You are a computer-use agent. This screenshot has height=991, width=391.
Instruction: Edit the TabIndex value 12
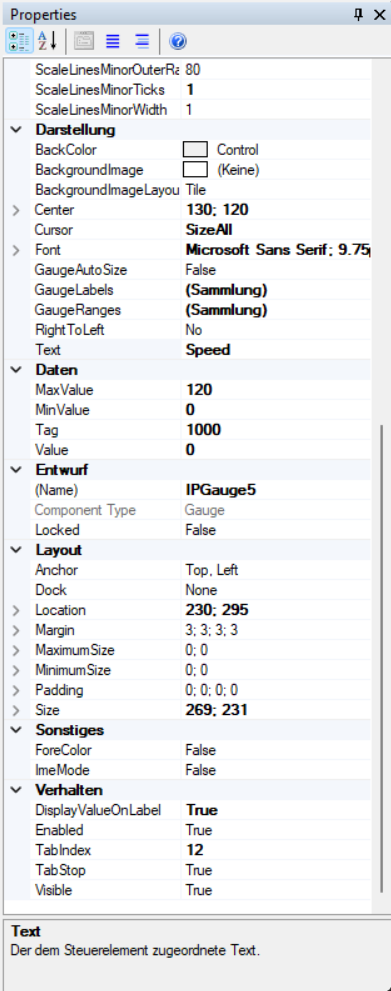pos(195,850)
